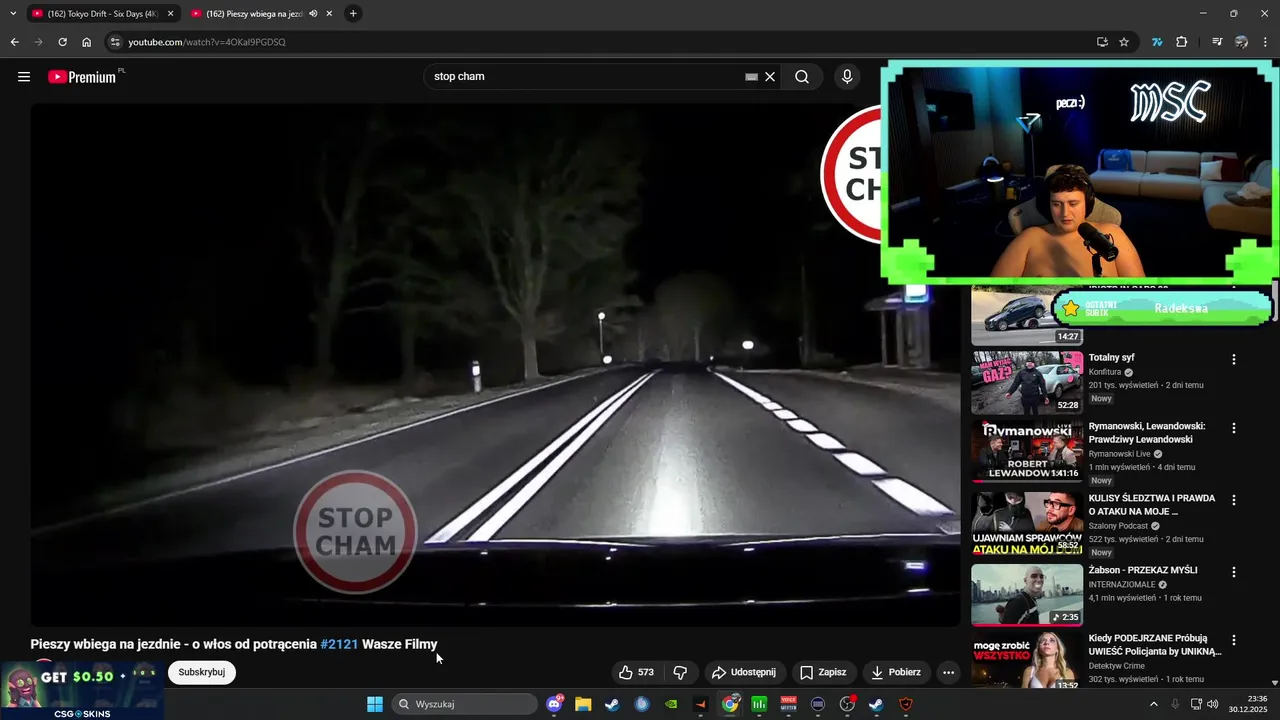The height and width of the screenshot is (720, 1280).
Task: Show hidden system tray icons chevron
Action: pos(1153,704)
